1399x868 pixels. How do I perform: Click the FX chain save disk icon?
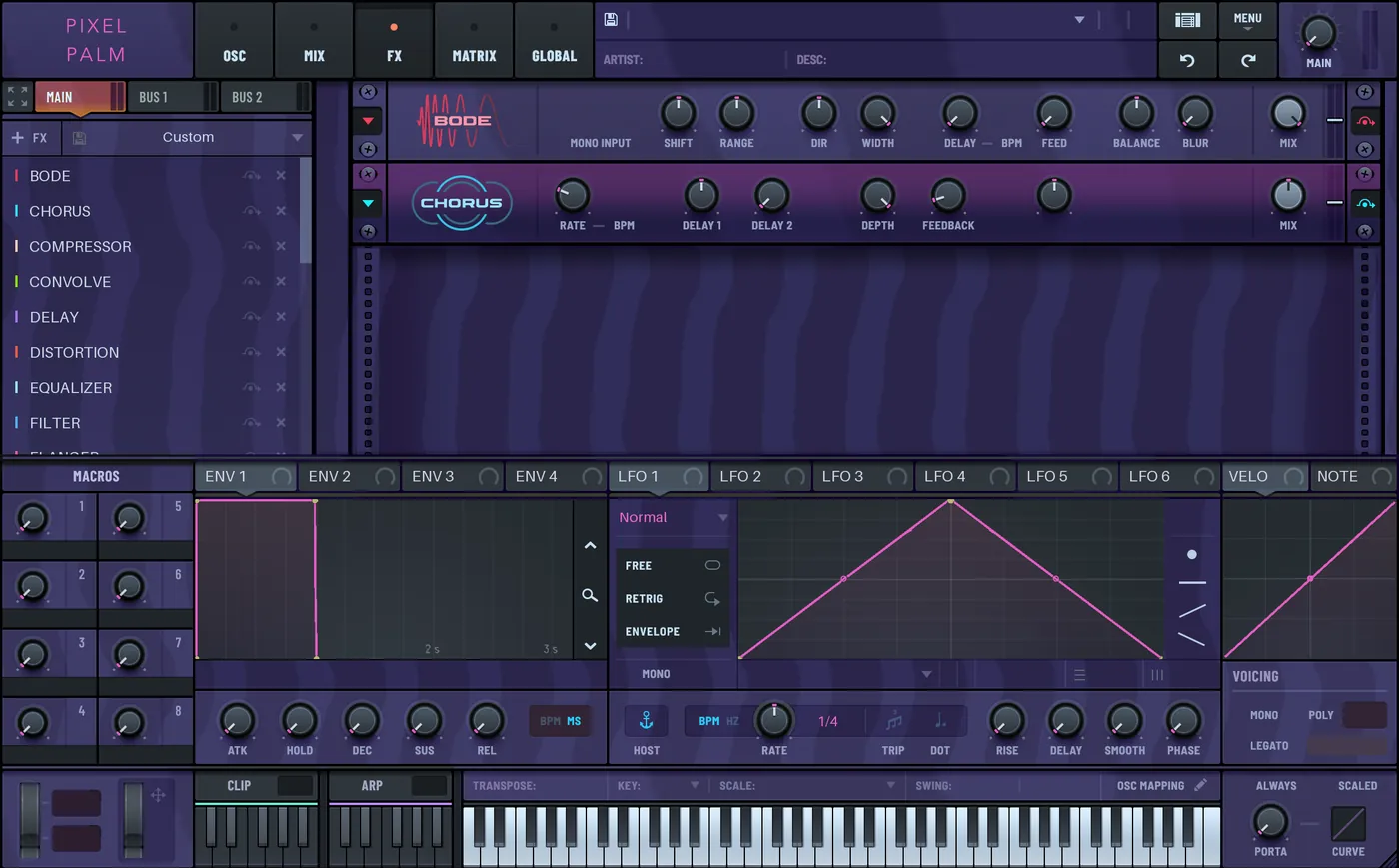[79, 138]
